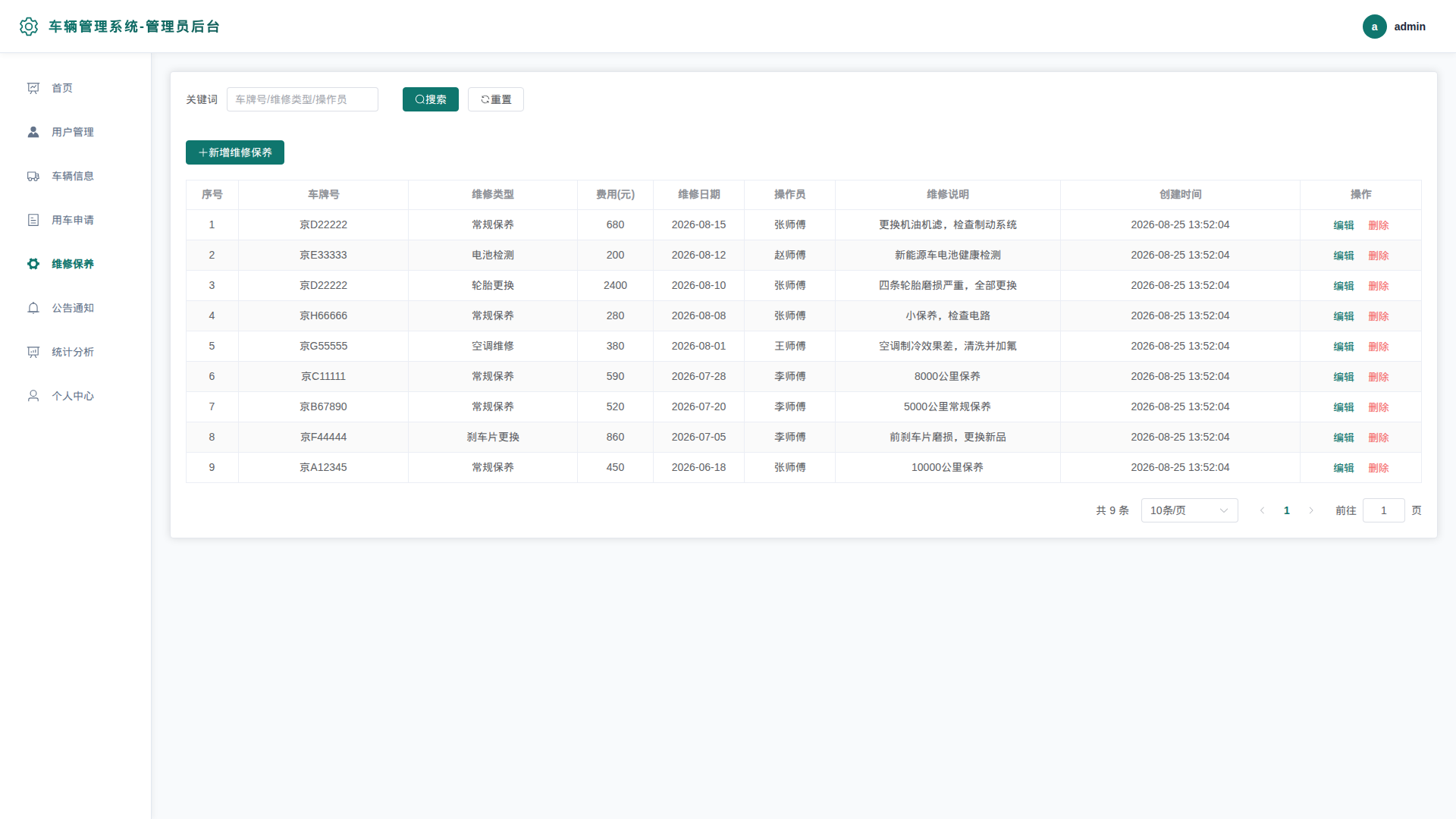Click the 重置 button

click(496, 99)
